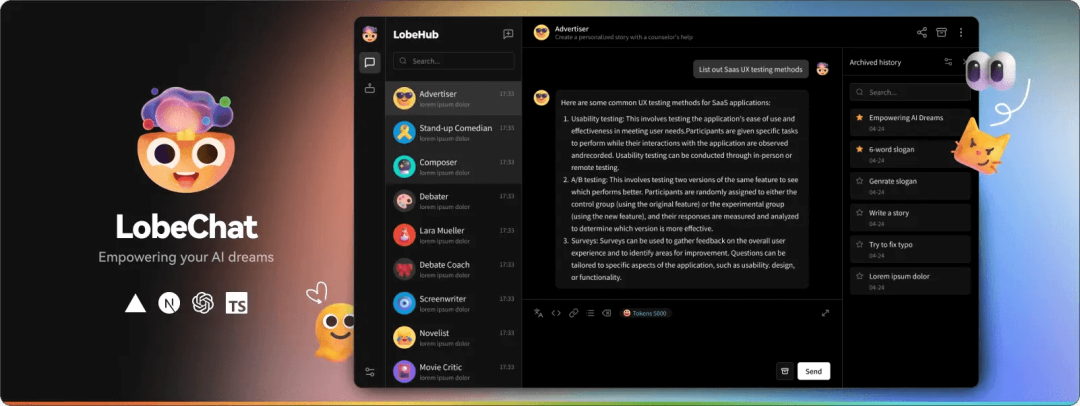Click the Archived history panel title
This screenshot has height=406, width=1080.
coord(875,62)
